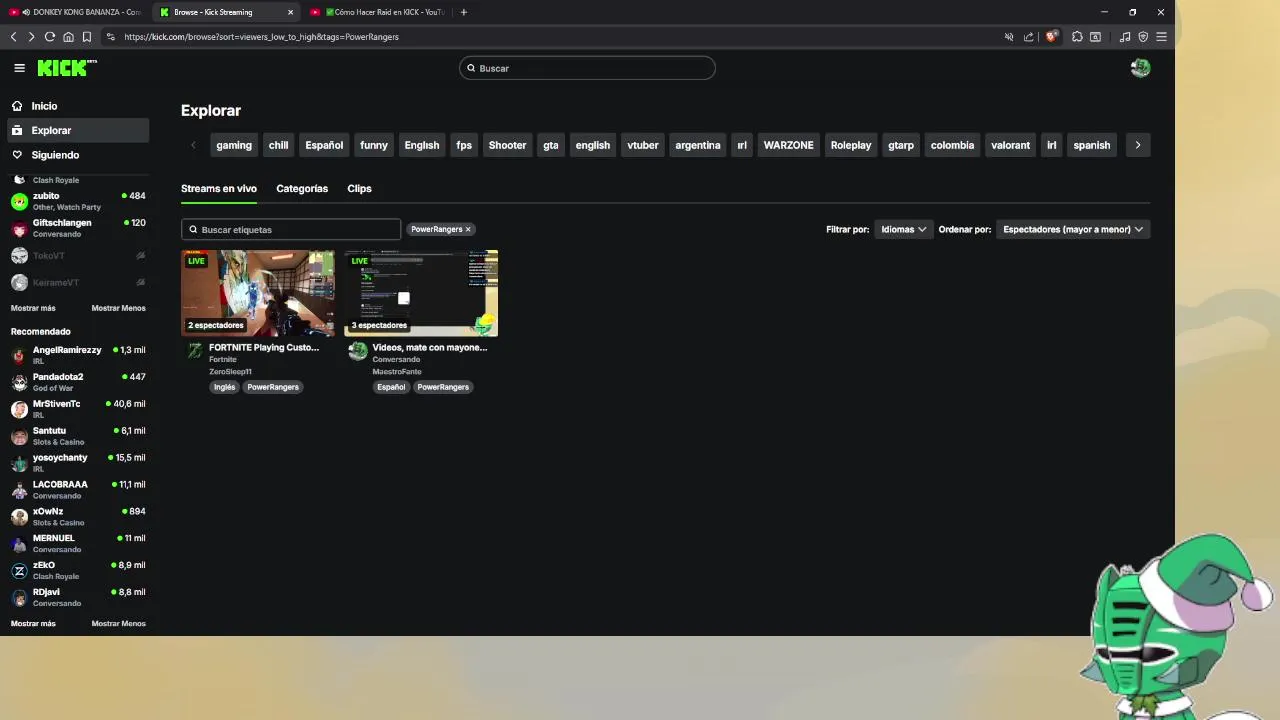Open the Giftschlangen channel in the sidebar
Viewport: 1280px width, 720px height.
tap(78, 228)
